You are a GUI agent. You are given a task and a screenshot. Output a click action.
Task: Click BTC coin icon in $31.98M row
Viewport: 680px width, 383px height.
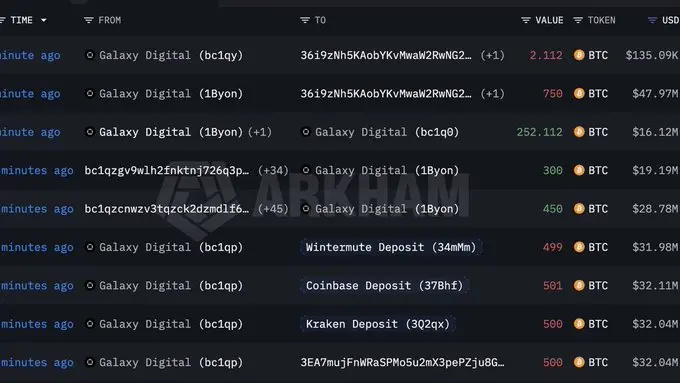coord(579,247)
